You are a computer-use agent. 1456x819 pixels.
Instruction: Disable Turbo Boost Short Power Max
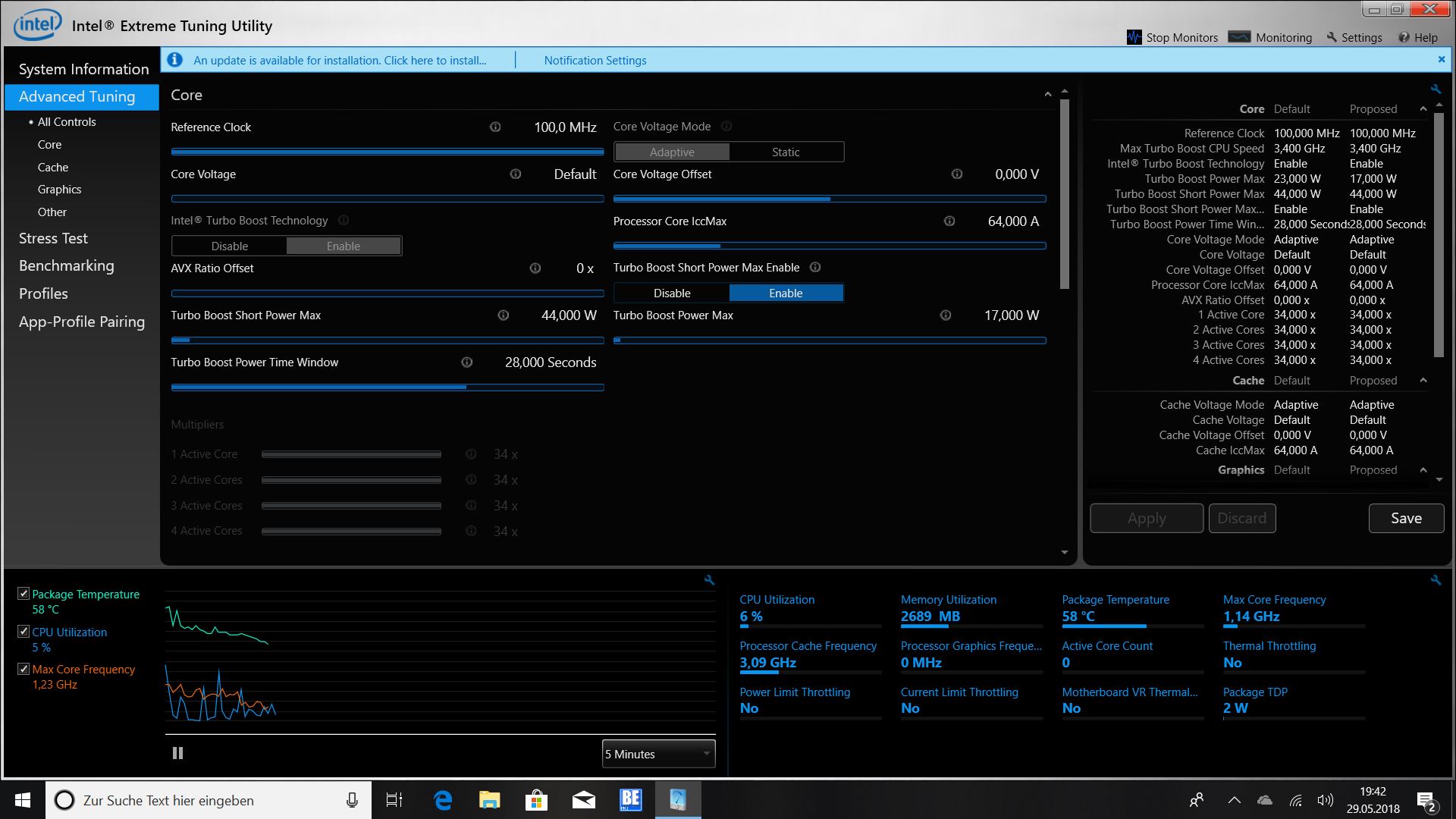point(672,293)
